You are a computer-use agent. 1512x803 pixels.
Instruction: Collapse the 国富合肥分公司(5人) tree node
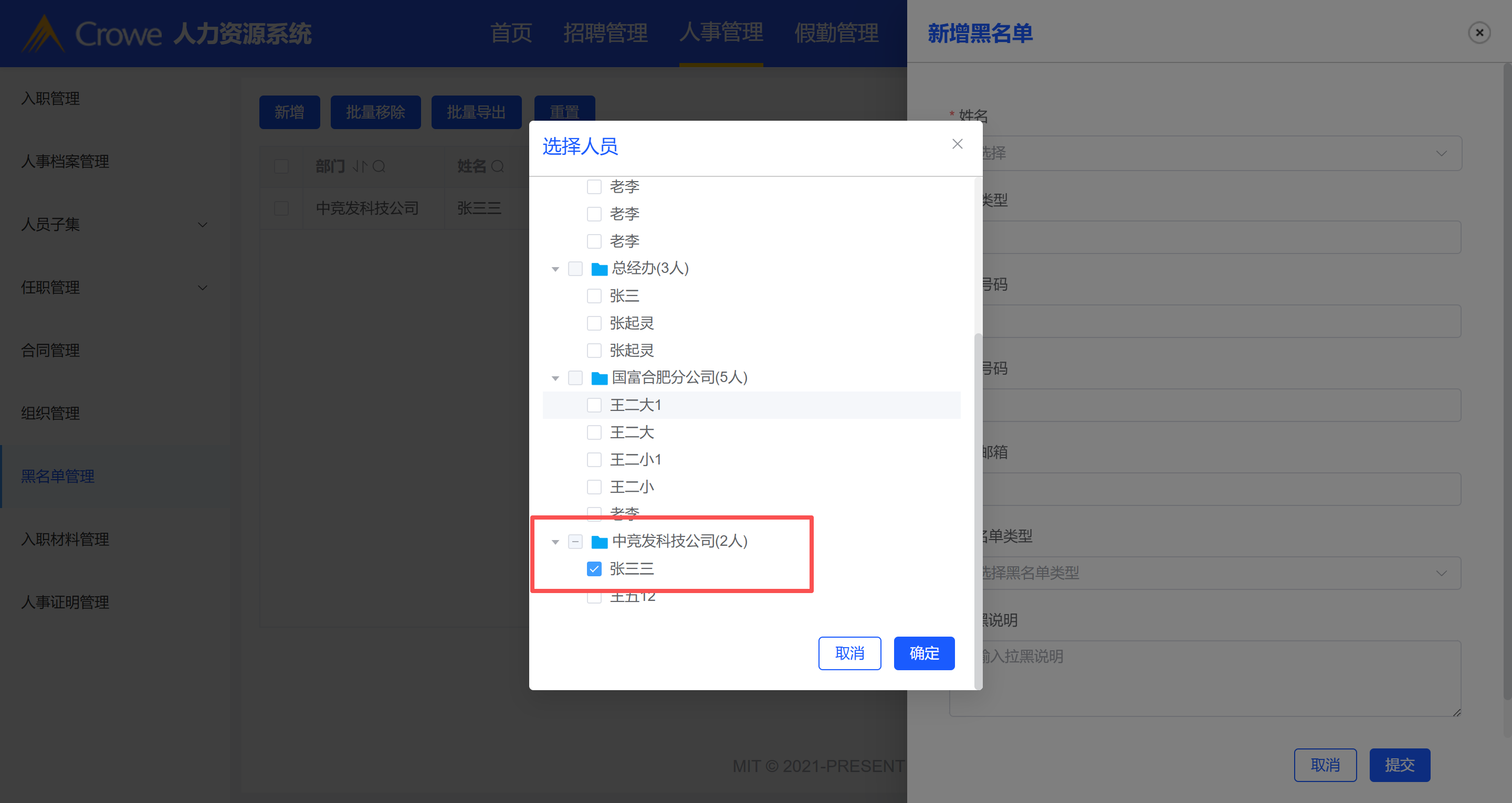(555, 378)
